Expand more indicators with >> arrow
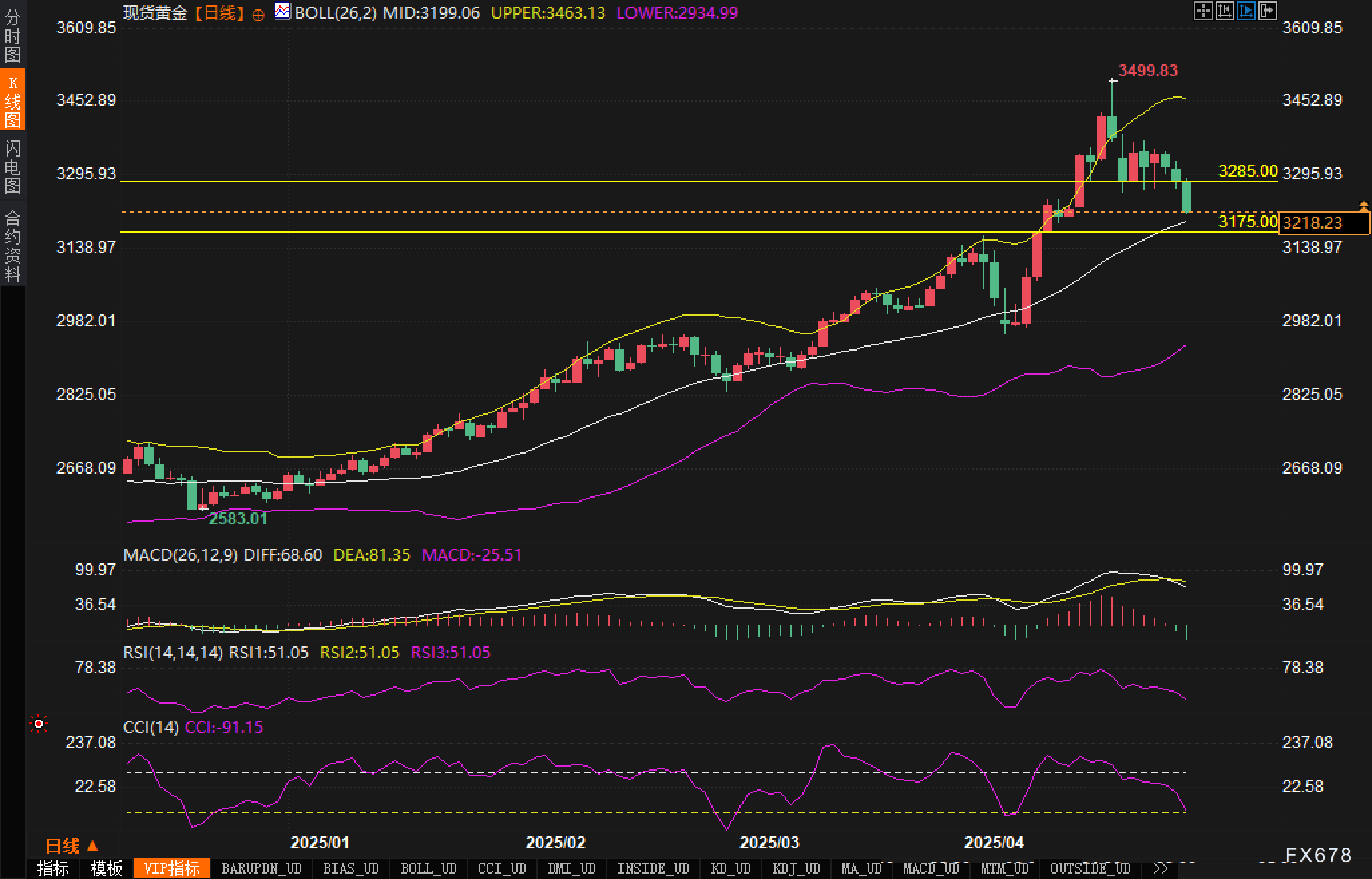The width and height of the screenshot is (1372, 879). 1161,868
